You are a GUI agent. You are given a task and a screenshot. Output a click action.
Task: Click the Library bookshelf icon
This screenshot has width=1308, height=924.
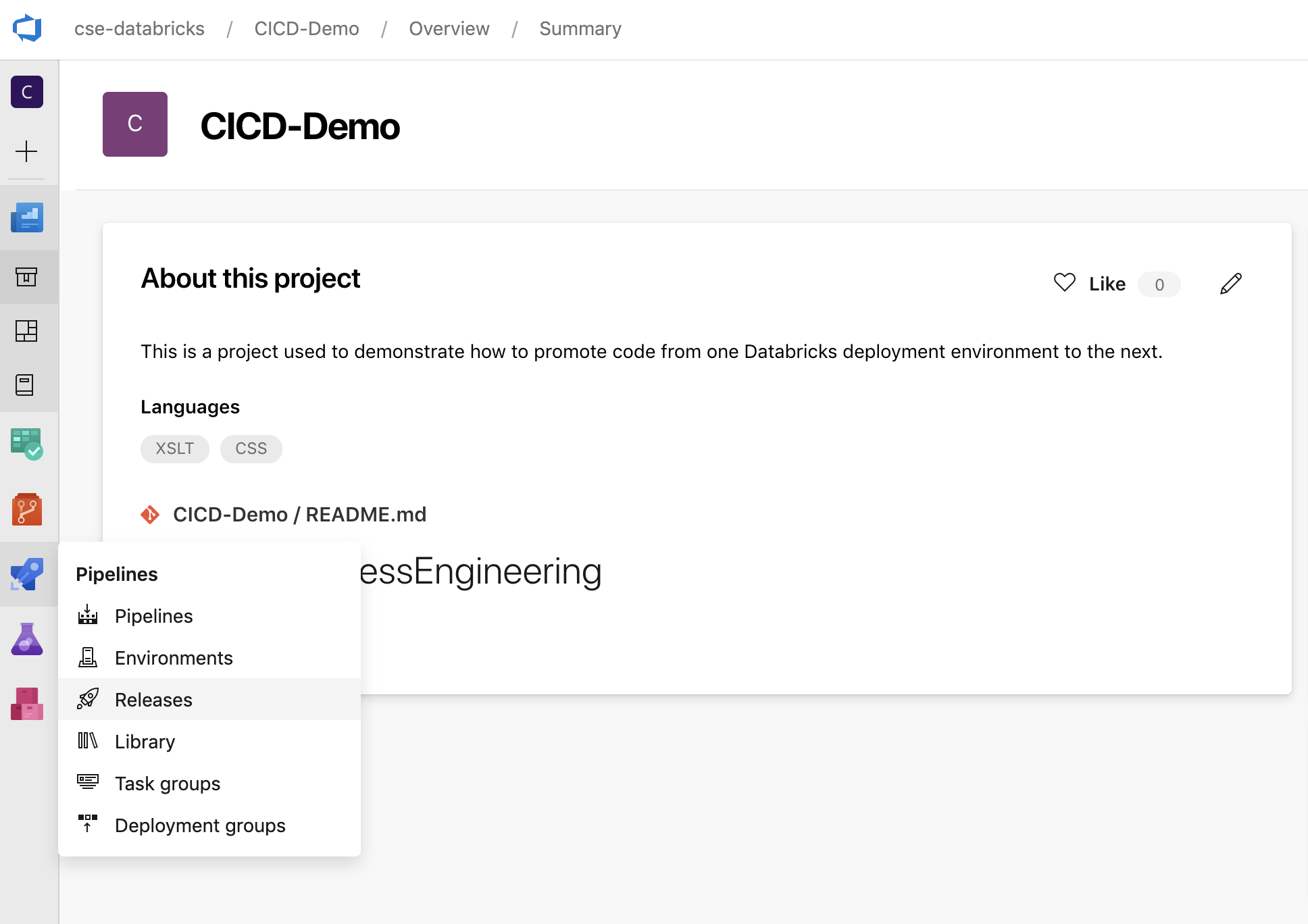pyautogui.click(x=87, y=741)
